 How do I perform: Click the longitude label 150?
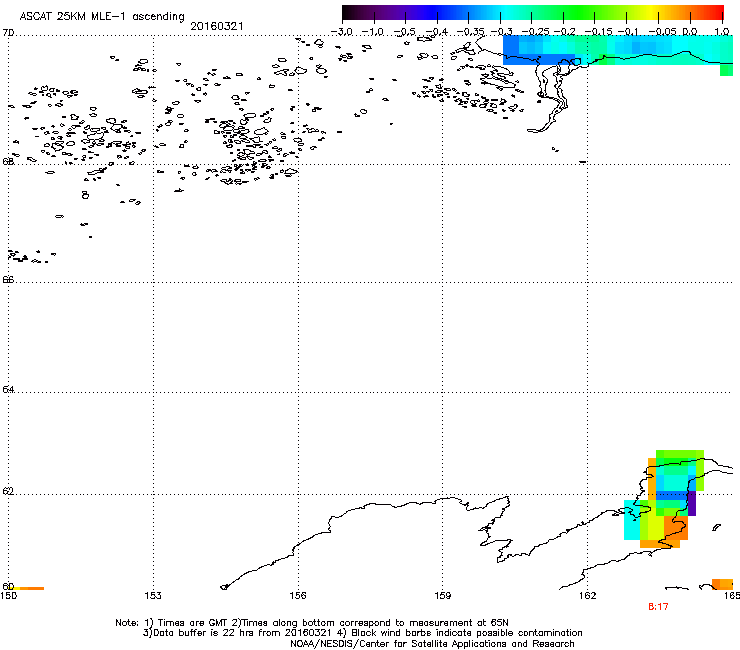[x=8, y=596]
